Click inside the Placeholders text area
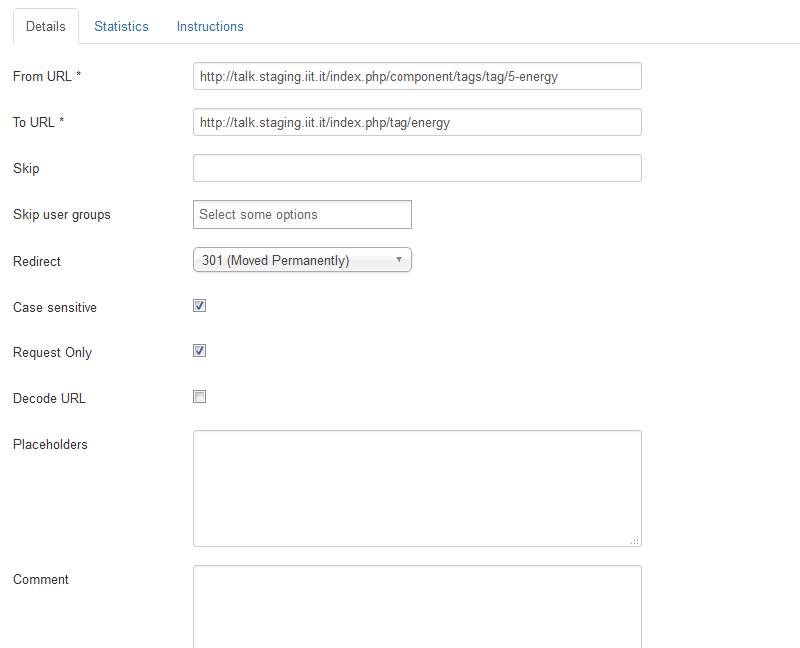 [417, 489]
